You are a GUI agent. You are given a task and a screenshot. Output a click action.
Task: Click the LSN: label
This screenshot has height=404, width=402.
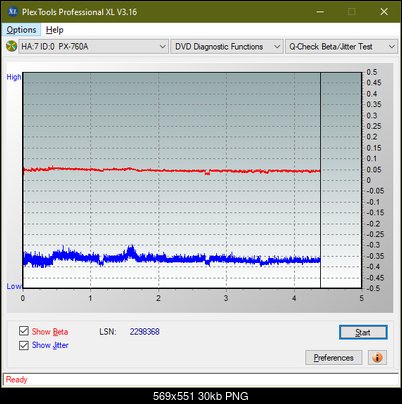coord(108,332)
